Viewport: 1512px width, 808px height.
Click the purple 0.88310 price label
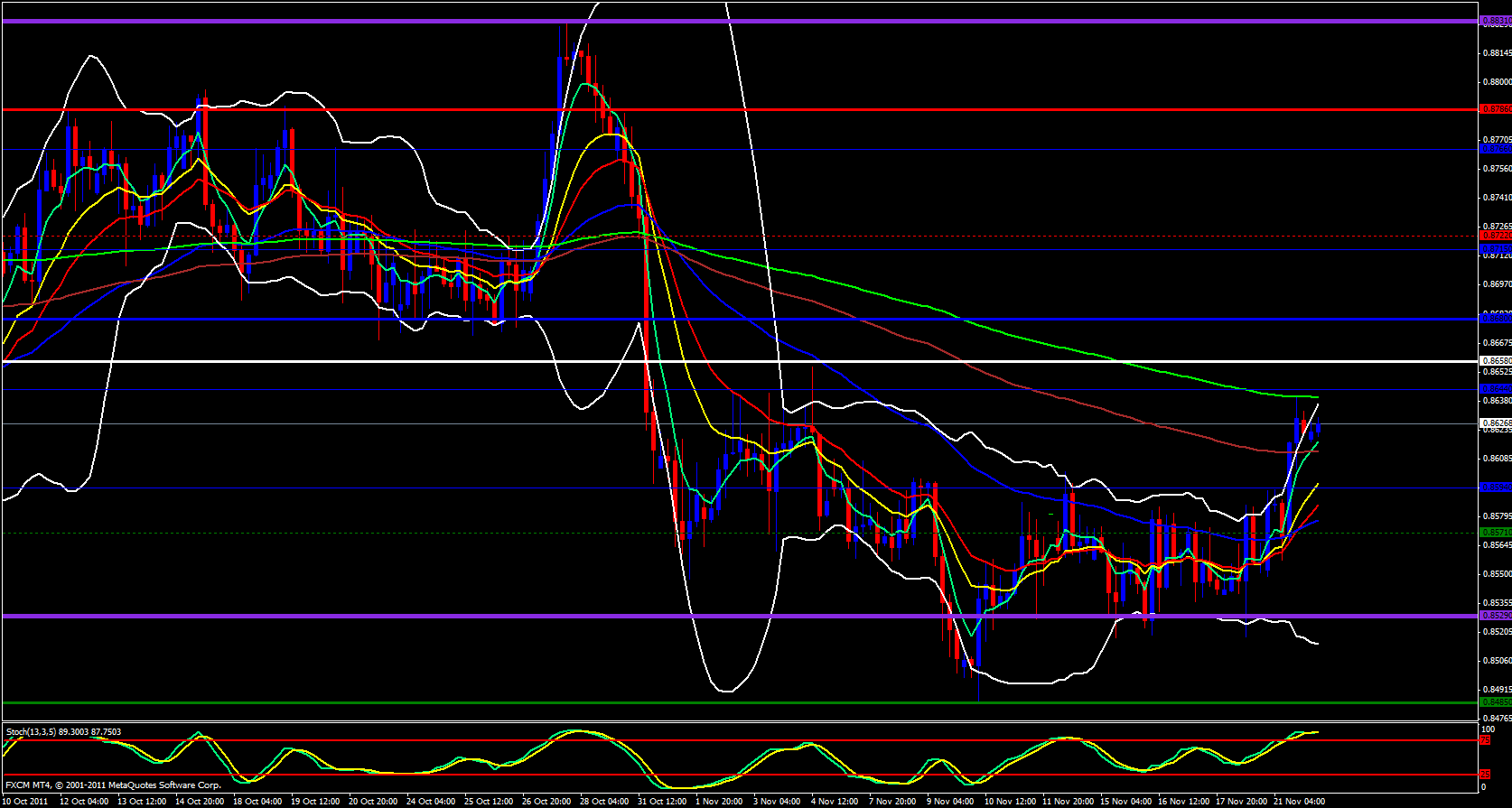coord(1495,21)
